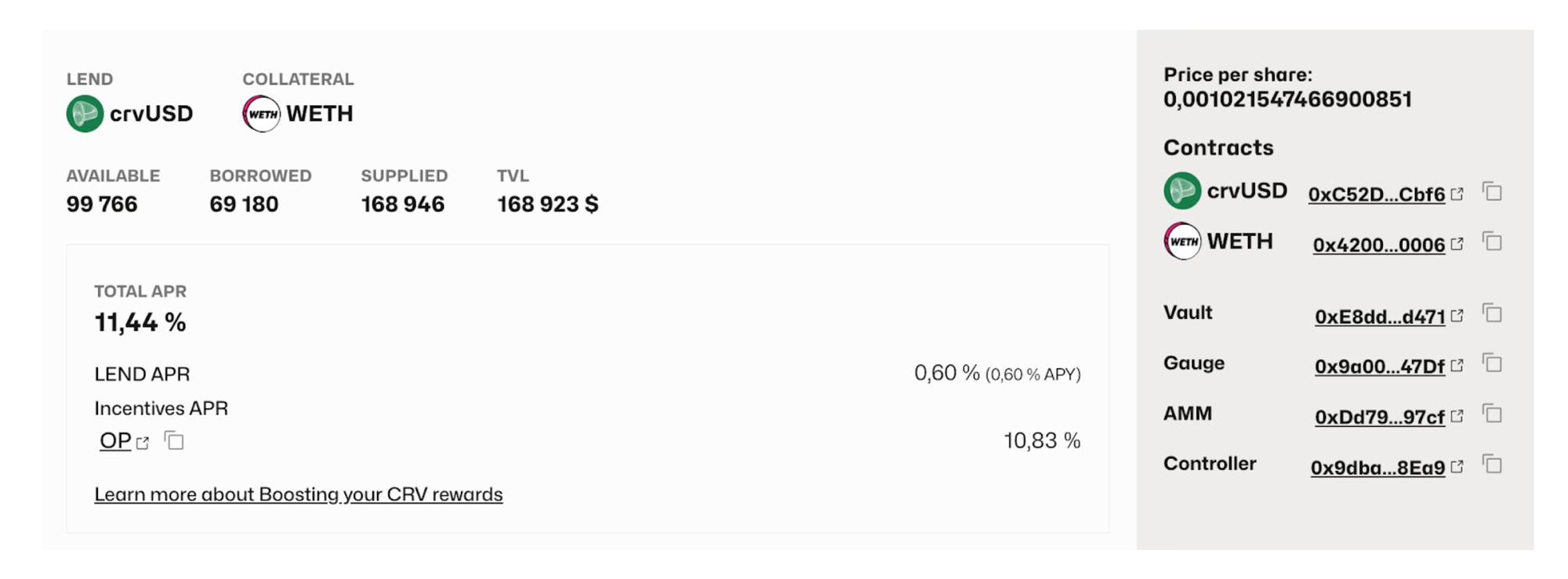The height and width of the screenshot is (579, 1568).
Task: Copy the AMM contract address
Action: (x=1492, y=414)
